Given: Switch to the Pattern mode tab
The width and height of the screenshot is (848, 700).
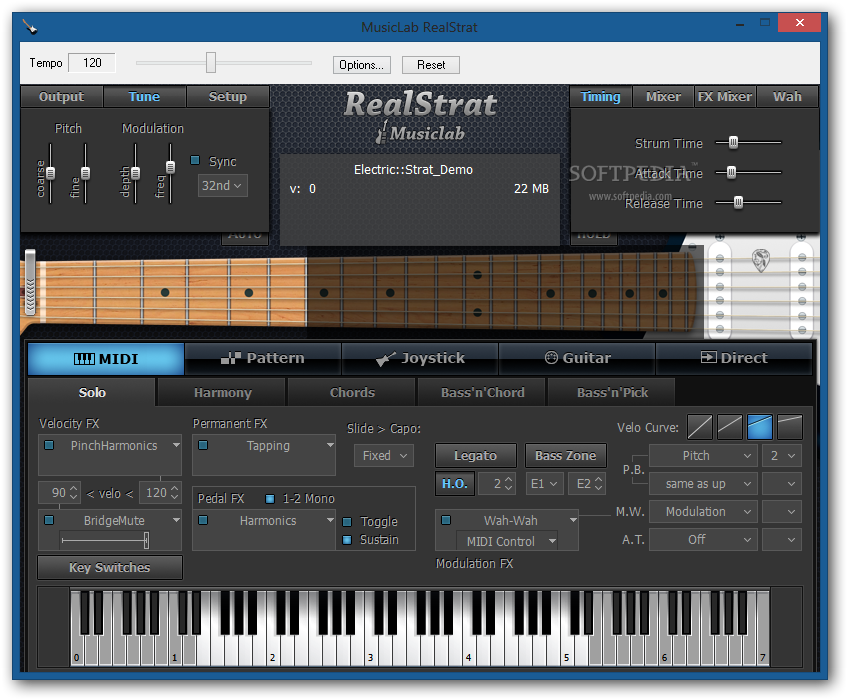Looking at the screenshot, I should [263, 358].
